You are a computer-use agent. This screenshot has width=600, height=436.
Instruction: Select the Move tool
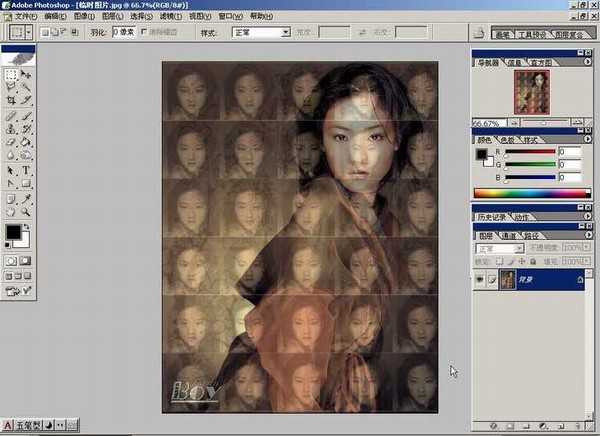pos(26,76)
